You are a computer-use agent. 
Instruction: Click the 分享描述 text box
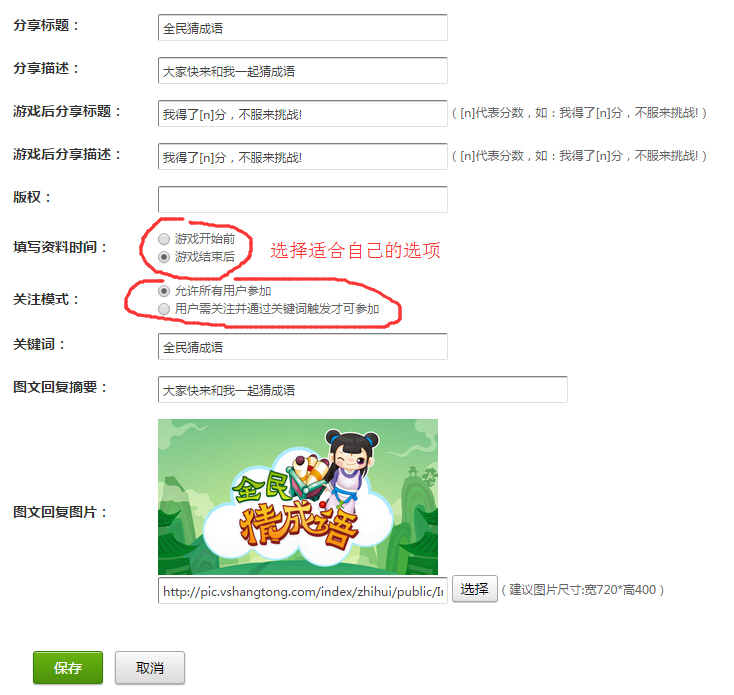[302, 71]
